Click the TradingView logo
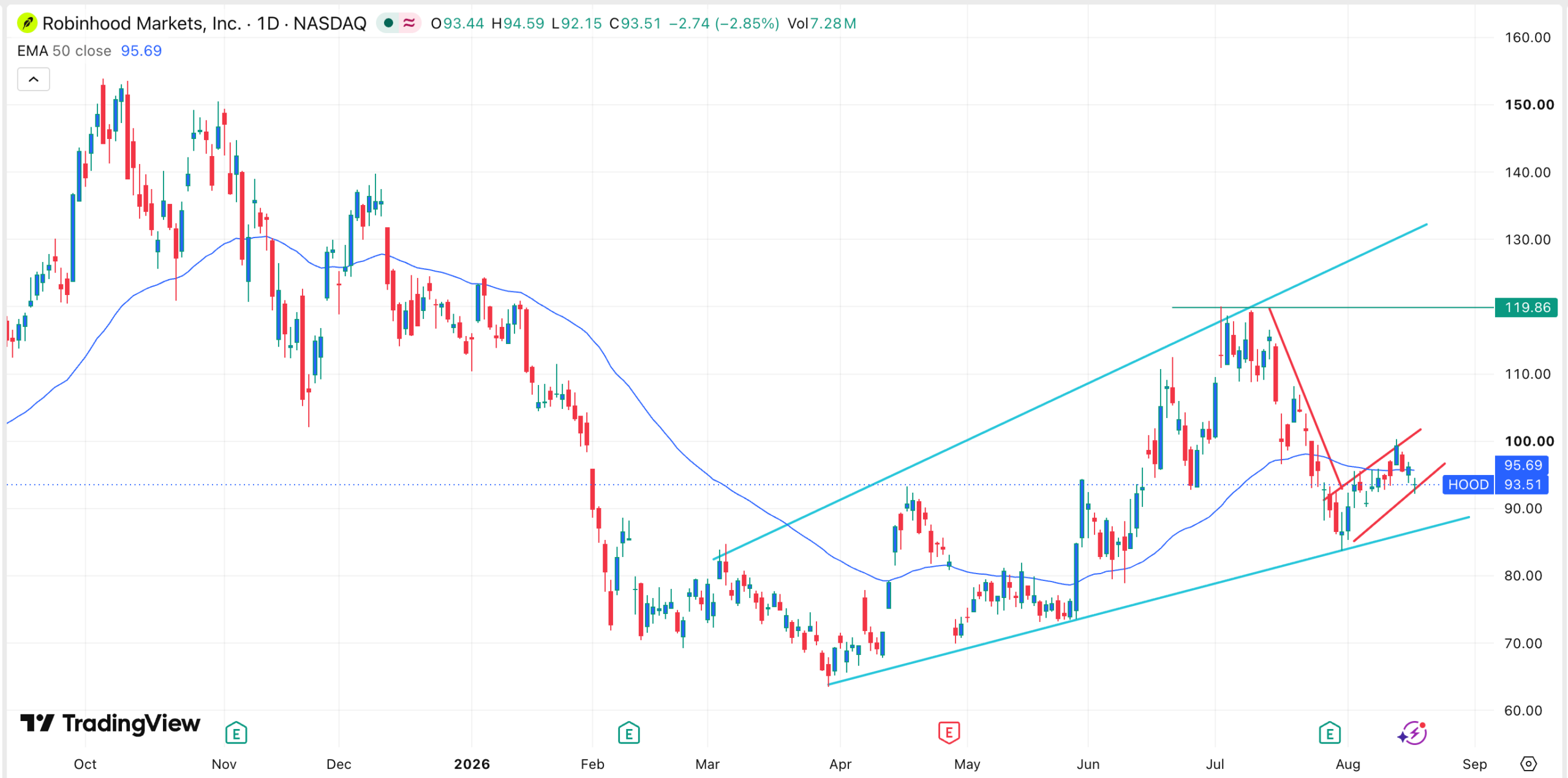Screen dimensions: 1568x778 coord(110,724)
